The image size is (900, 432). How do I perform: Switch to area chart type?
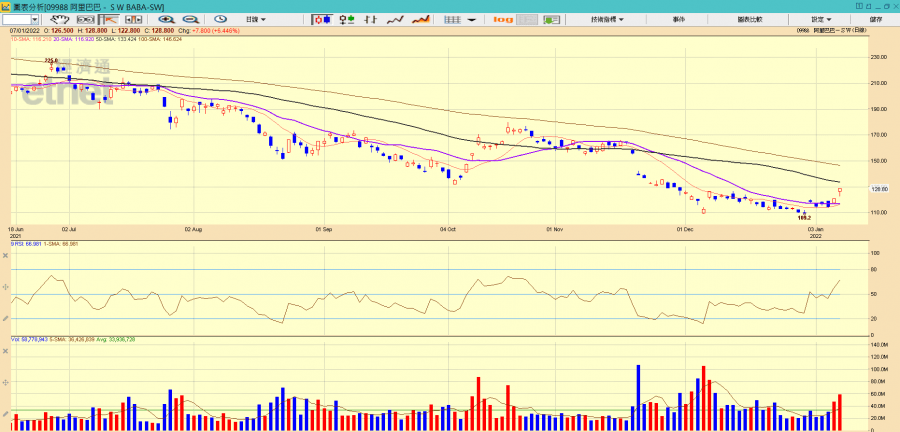(421, 19)
